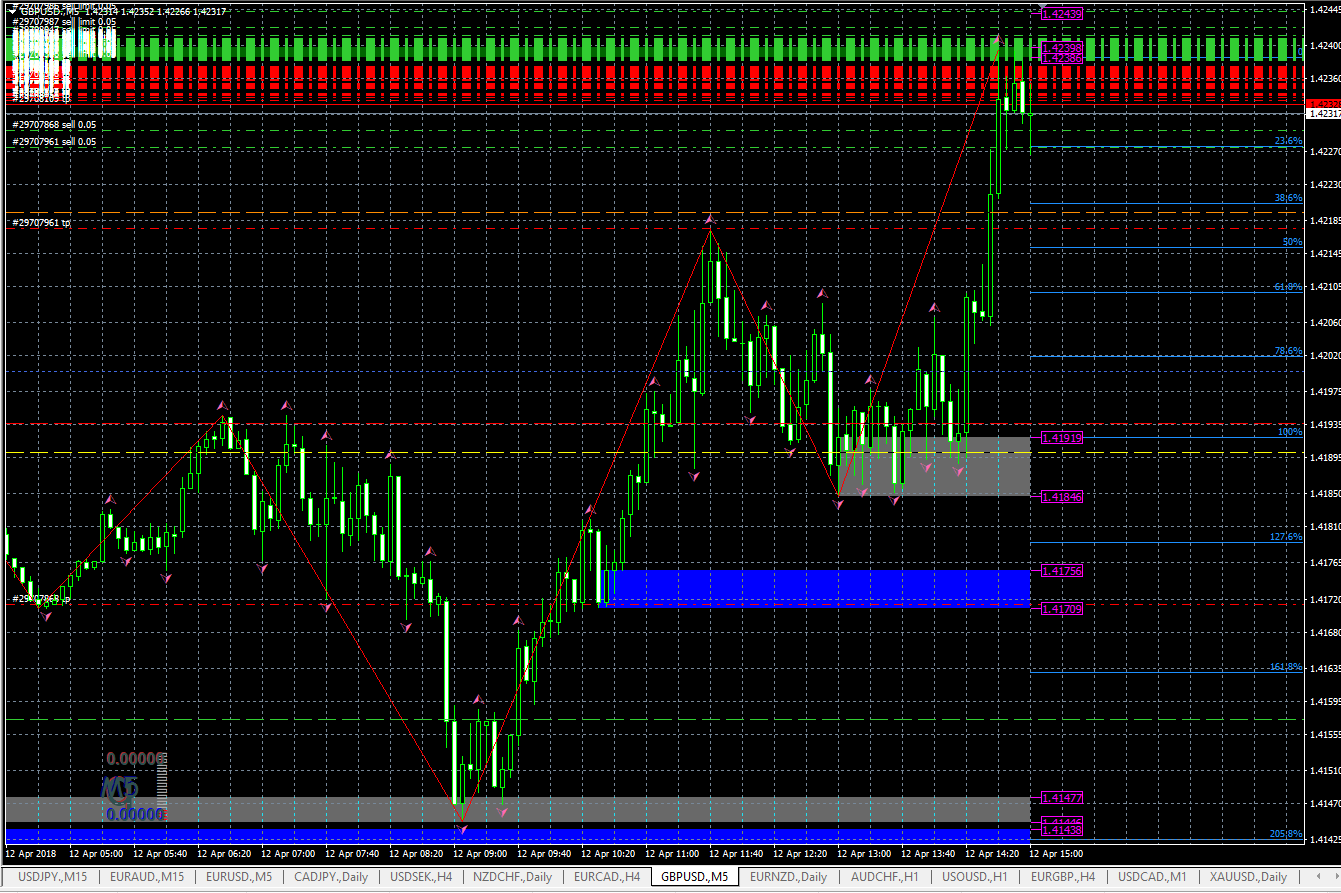
Task: Click the 12 Apr 2018 date on time axis
Action: point(33,854)
